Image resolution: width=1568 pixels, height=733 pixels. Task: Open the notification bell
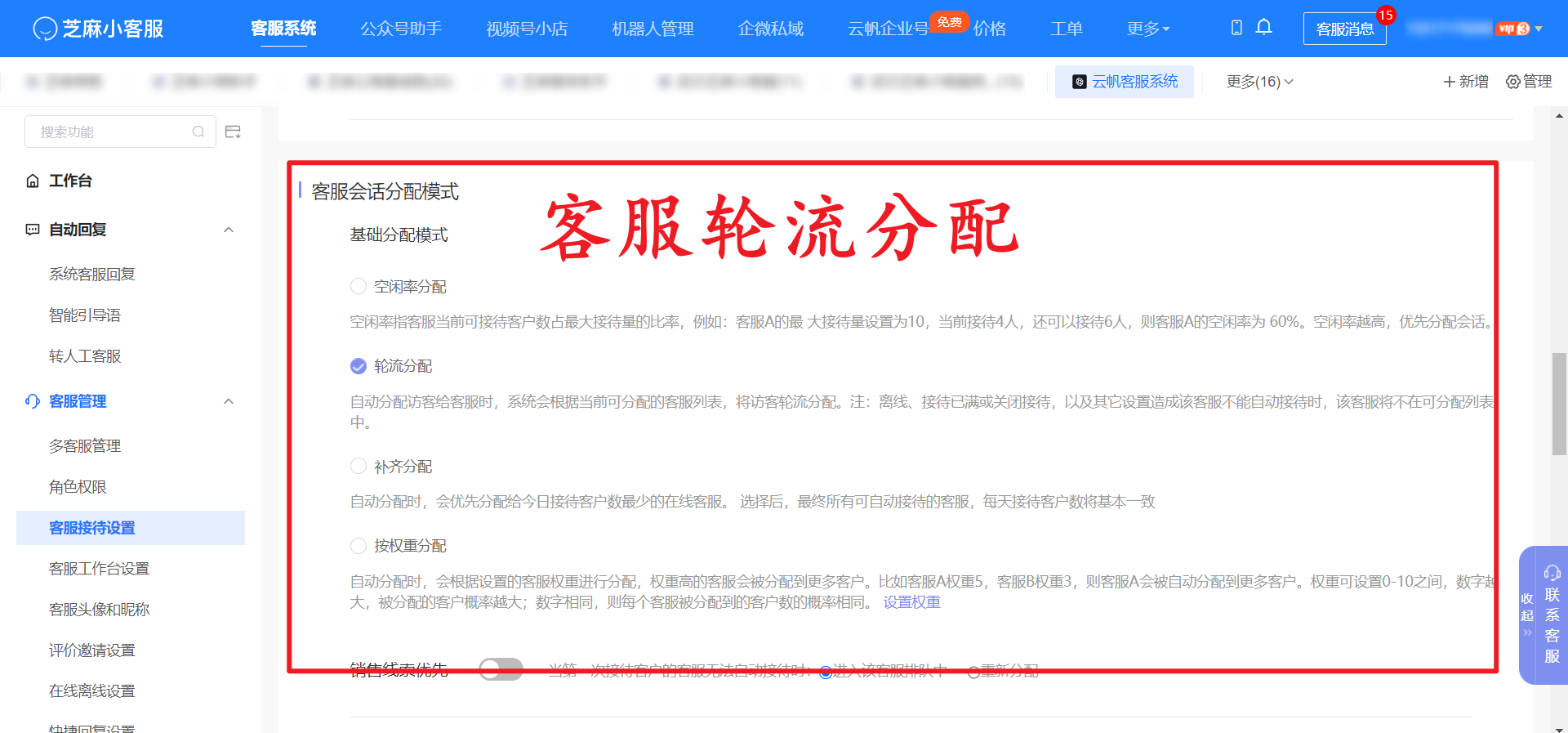pyautogui.click(x=1264, y=28)
